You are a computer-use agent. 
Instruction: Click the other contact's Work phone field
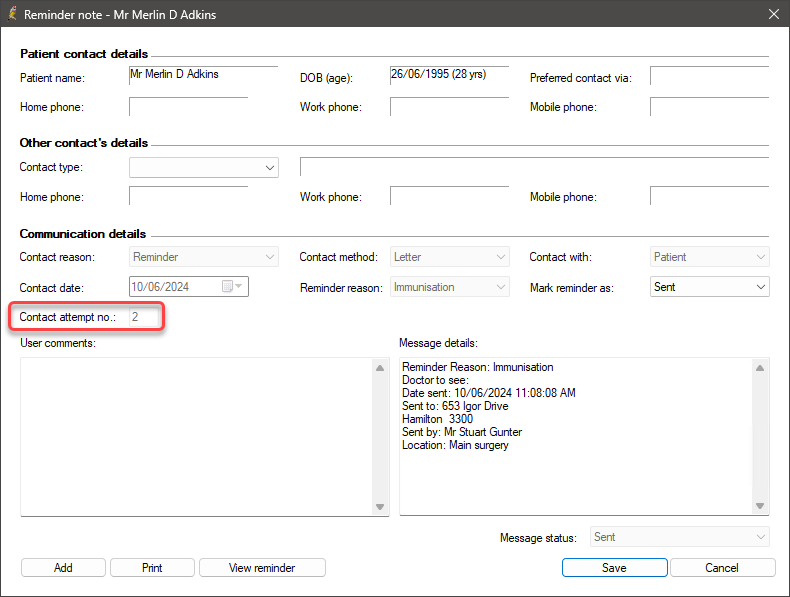[x=449, y=196]
